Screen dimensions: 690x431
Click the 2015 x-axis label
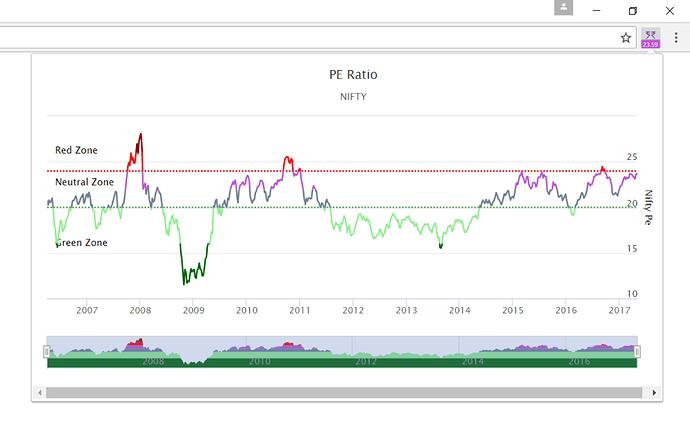[513, 310]
